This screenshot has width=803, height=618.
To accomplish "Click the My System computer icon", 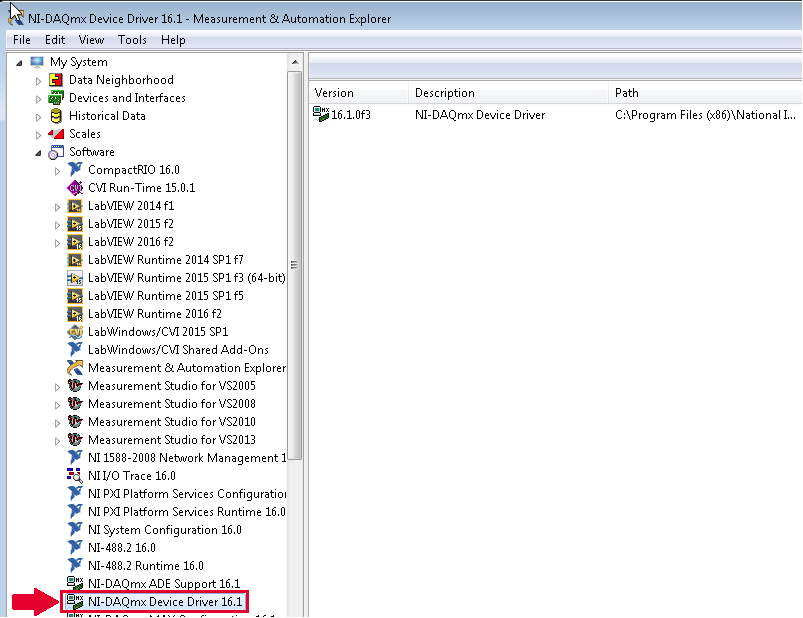I will coord(37,62).
